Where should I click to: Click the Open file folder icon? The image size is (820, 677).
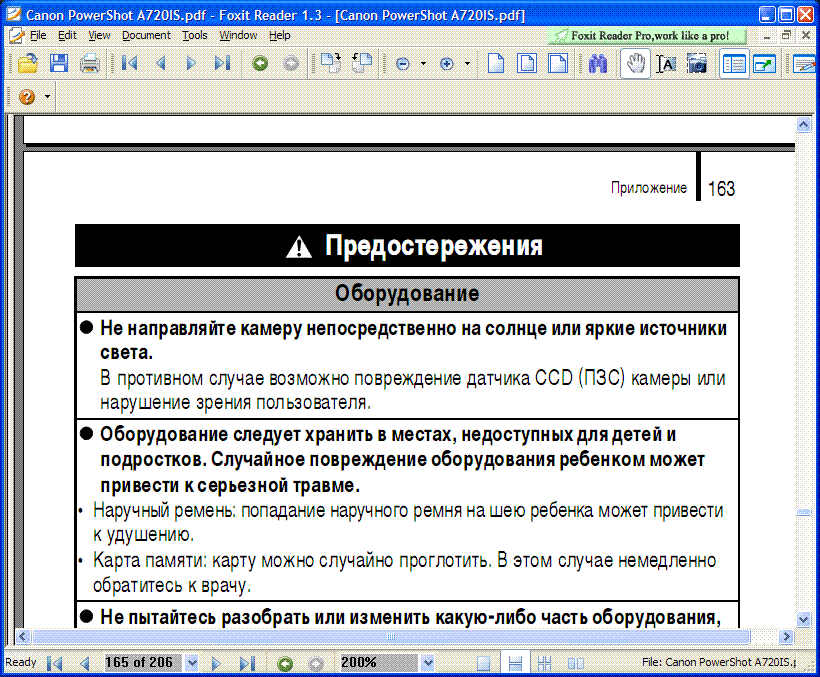point(28,64)
